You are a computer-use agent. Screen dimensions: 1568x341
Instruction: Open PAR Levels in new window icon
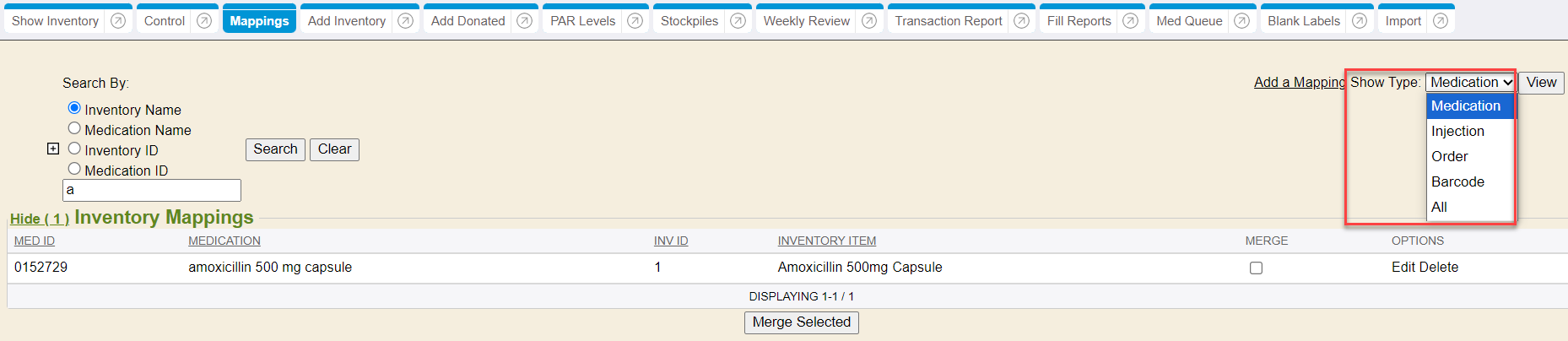[635, 21]
